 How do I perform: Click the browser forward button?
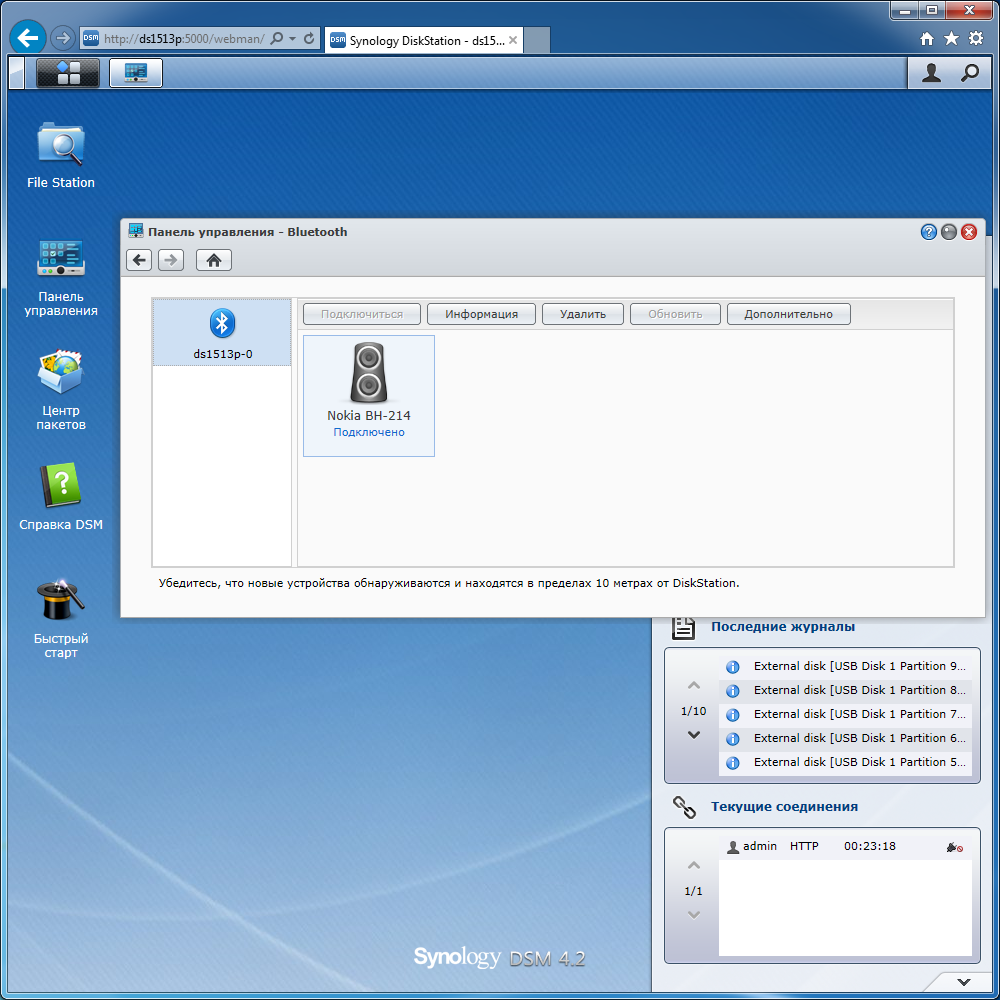click(62, 38)
